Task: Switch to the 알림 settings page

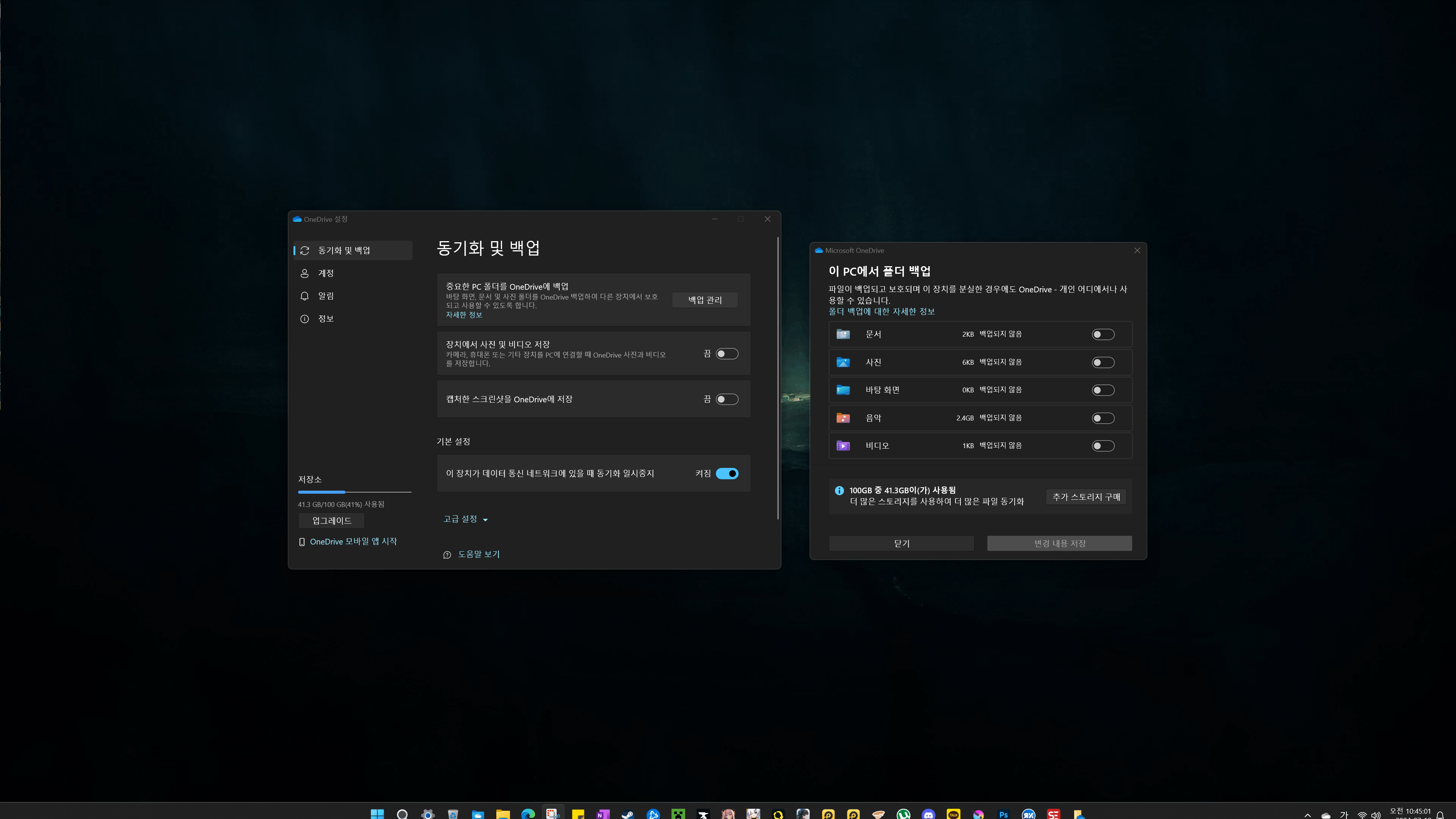Action: [353, 296]
